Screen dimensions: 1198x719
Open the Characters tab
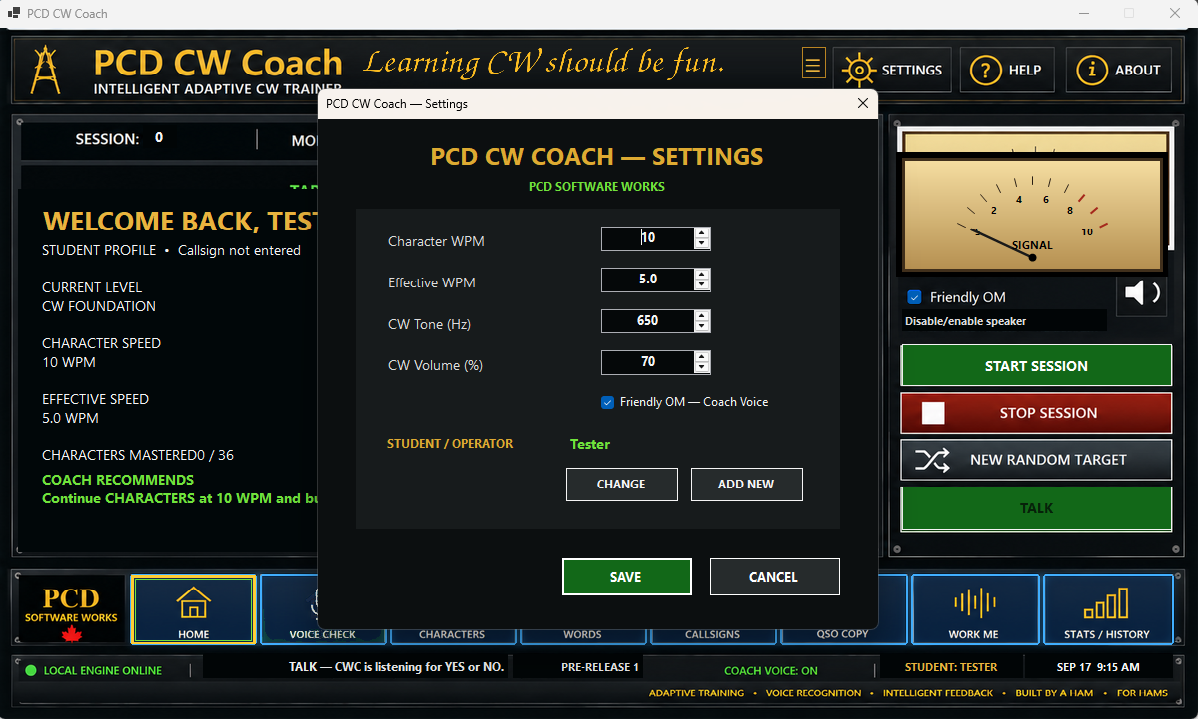click(x=452, y=635)
